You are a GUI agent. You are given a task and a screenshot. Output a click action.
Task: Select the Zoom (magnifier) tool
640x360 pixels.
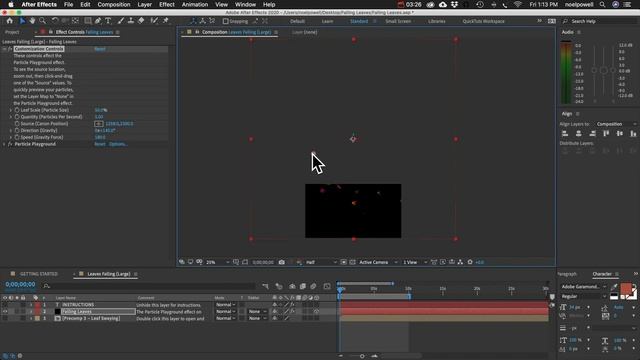click(42, 21)
